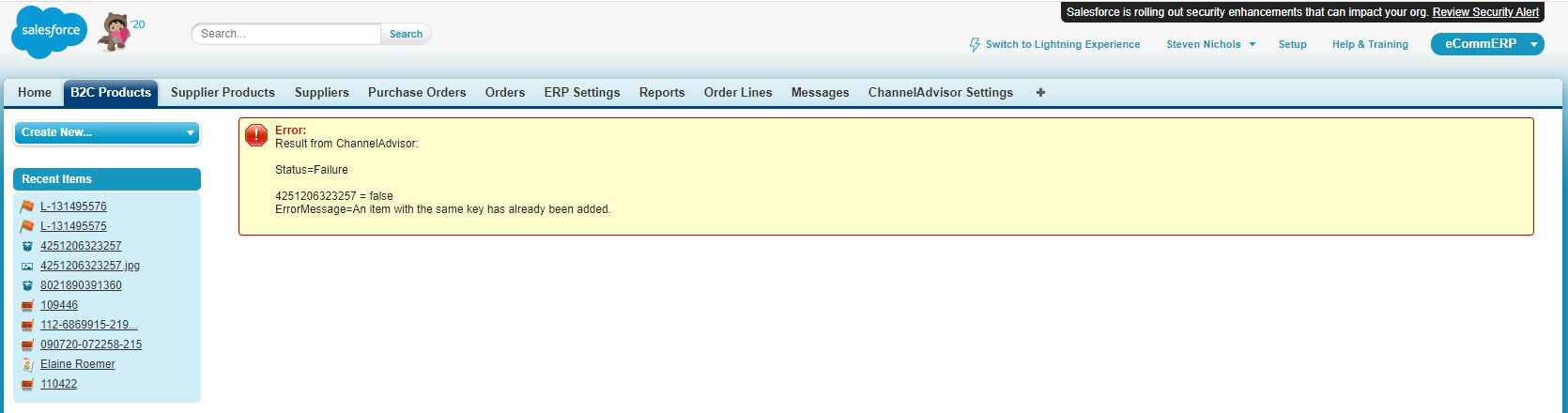Click the flag icon beside L-131495576
The width and height of the screenshot is (1568, 413).
click(27, 206)
